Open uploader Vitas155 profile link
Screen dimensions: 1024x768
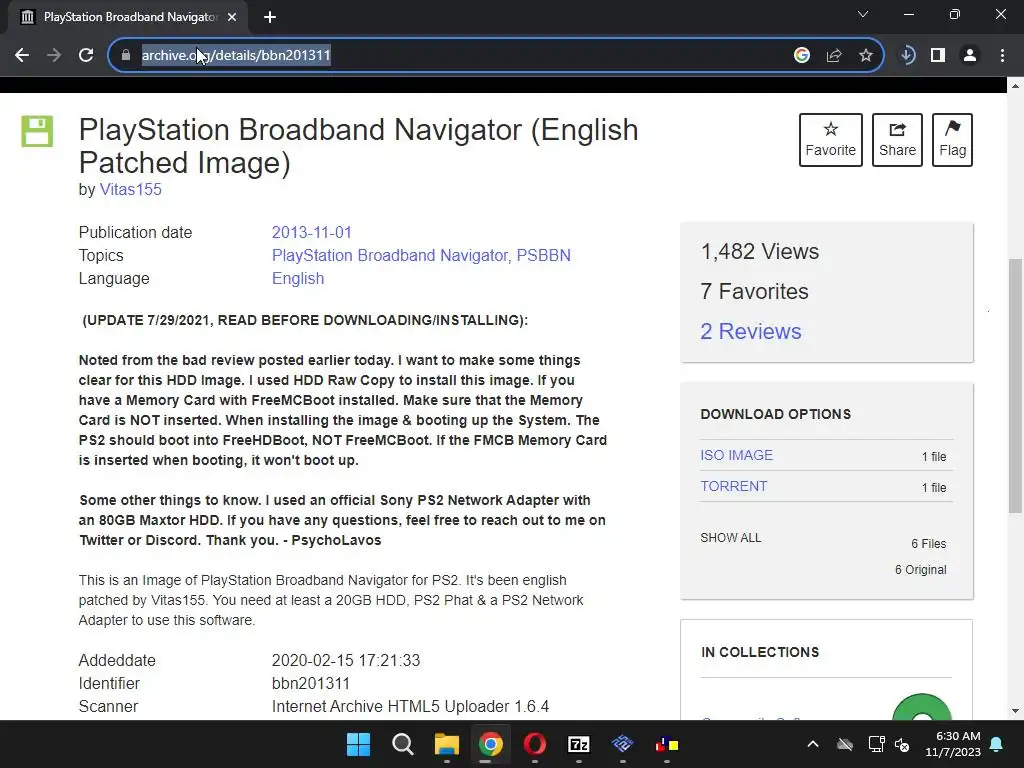pos(131,189)
